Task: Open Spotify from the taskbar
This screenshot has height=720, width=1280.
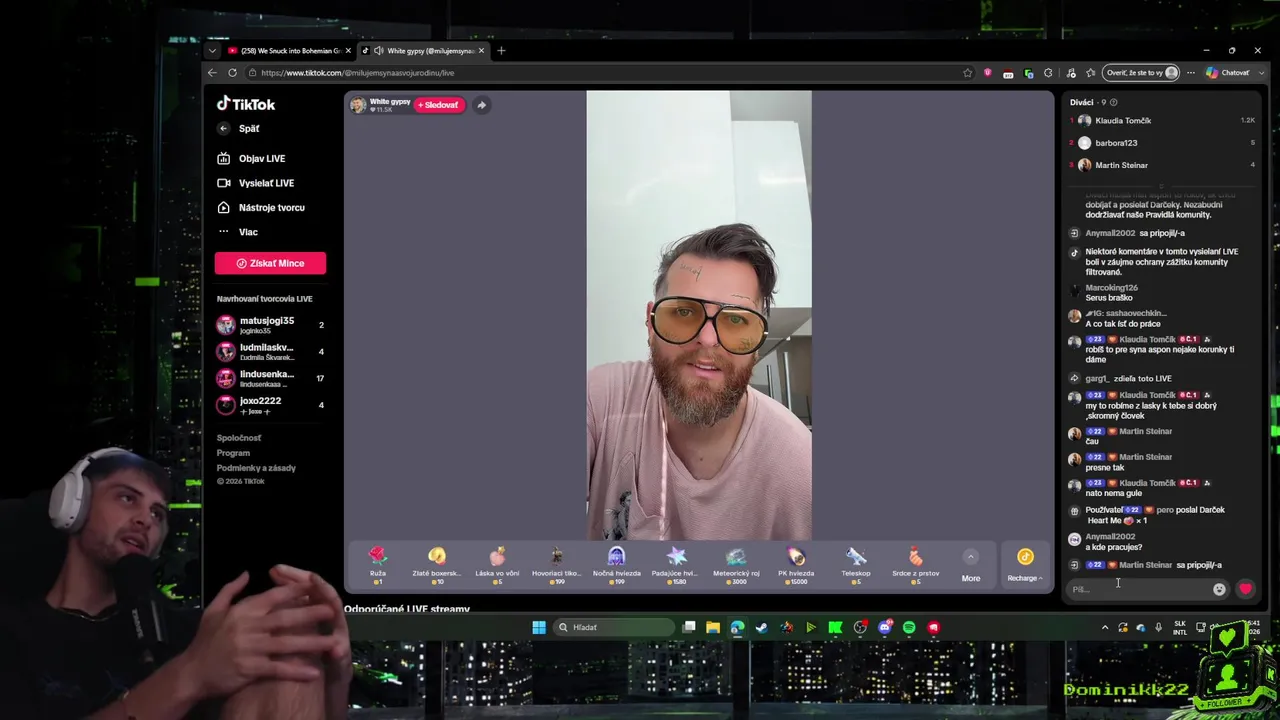Action: (909, 627)
